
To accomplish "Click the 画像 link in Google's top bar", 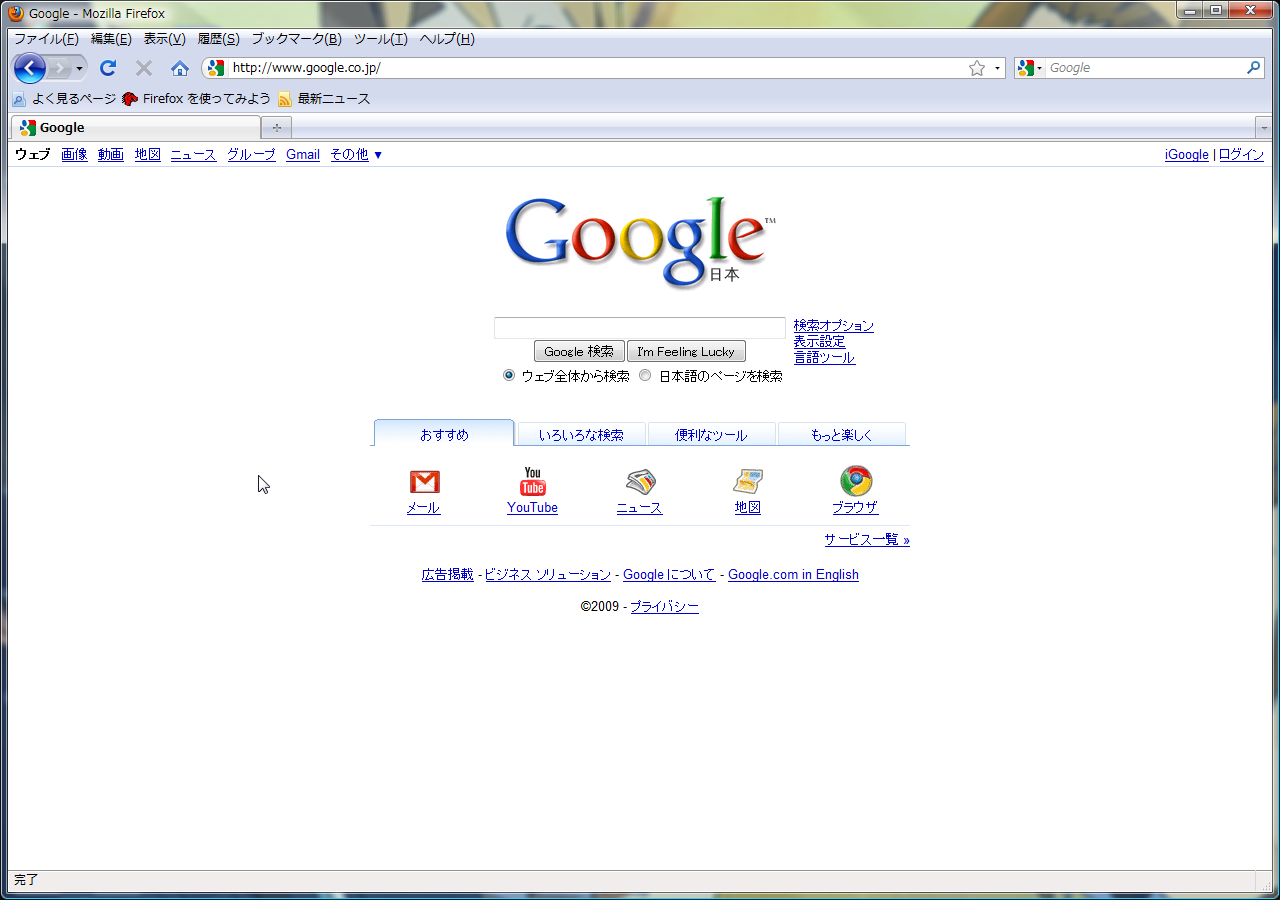I will coord(74,154).
